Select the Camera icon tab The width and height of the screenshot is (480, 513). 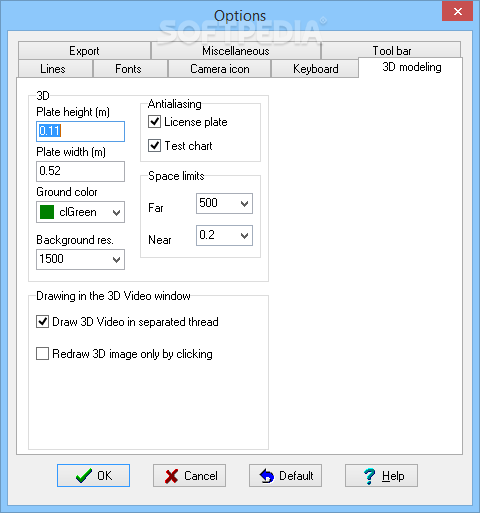pos(220,69)
